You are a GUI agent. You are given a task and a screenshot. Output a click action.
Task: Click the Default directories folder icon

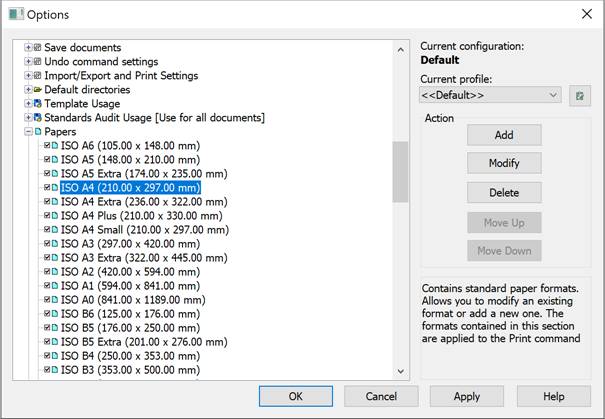point(38,90)
